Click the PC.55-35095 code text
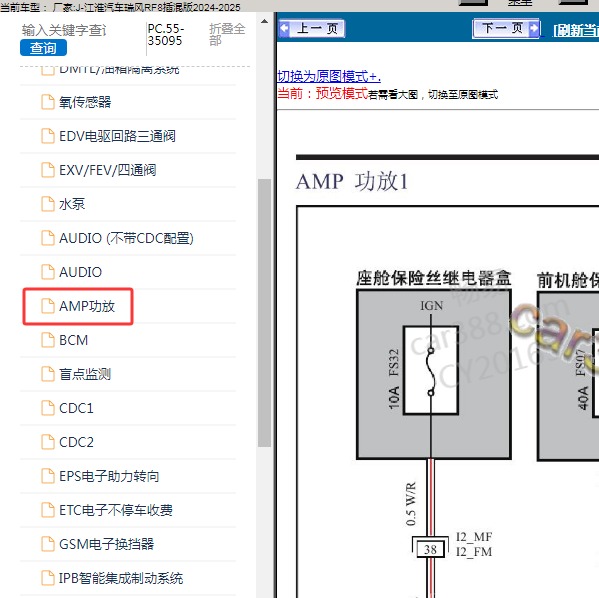Viewport: 599px width, 598px height. [166, 34]
